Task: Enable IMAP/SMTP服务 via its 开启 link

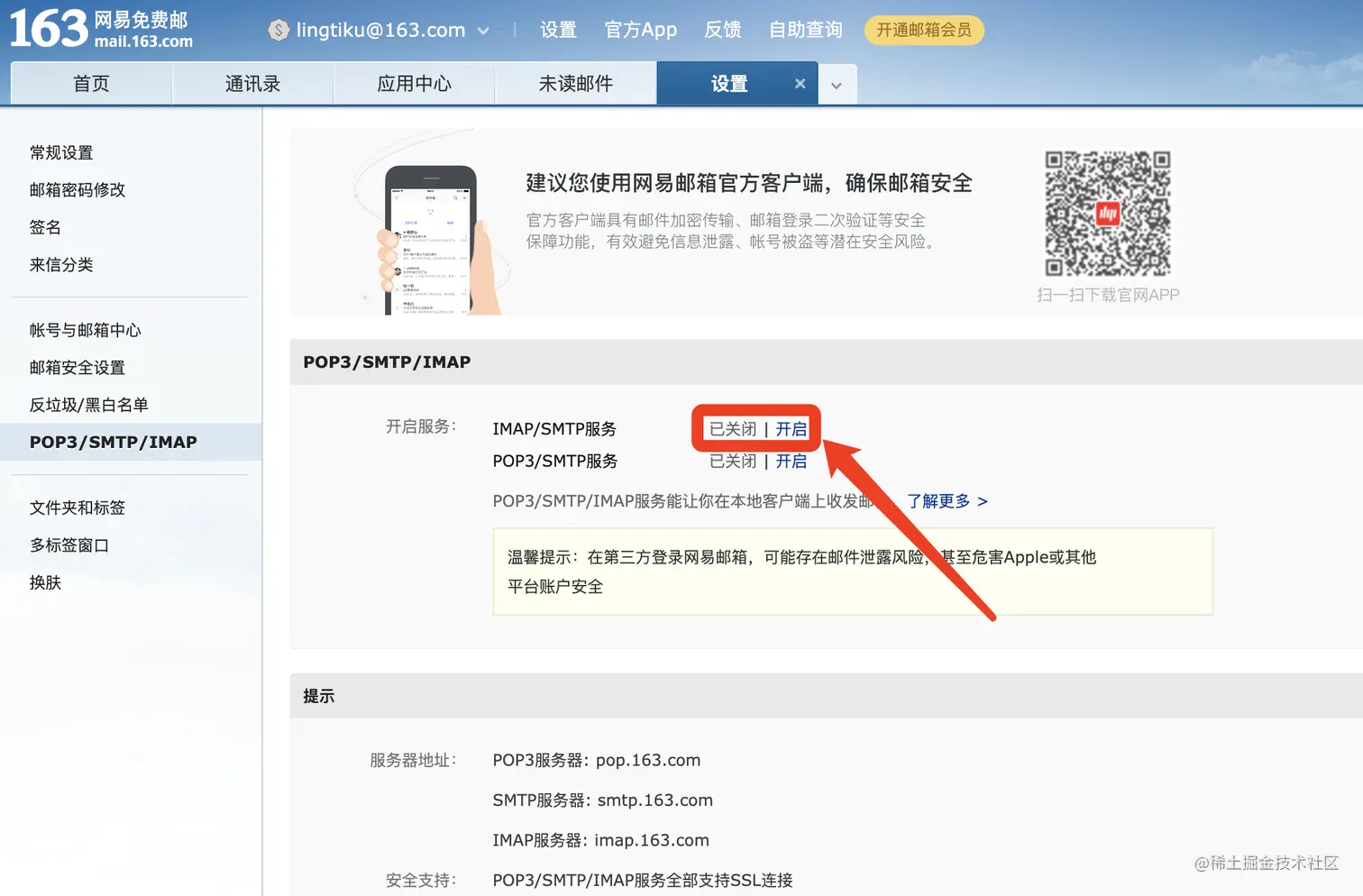Action: 791,429
